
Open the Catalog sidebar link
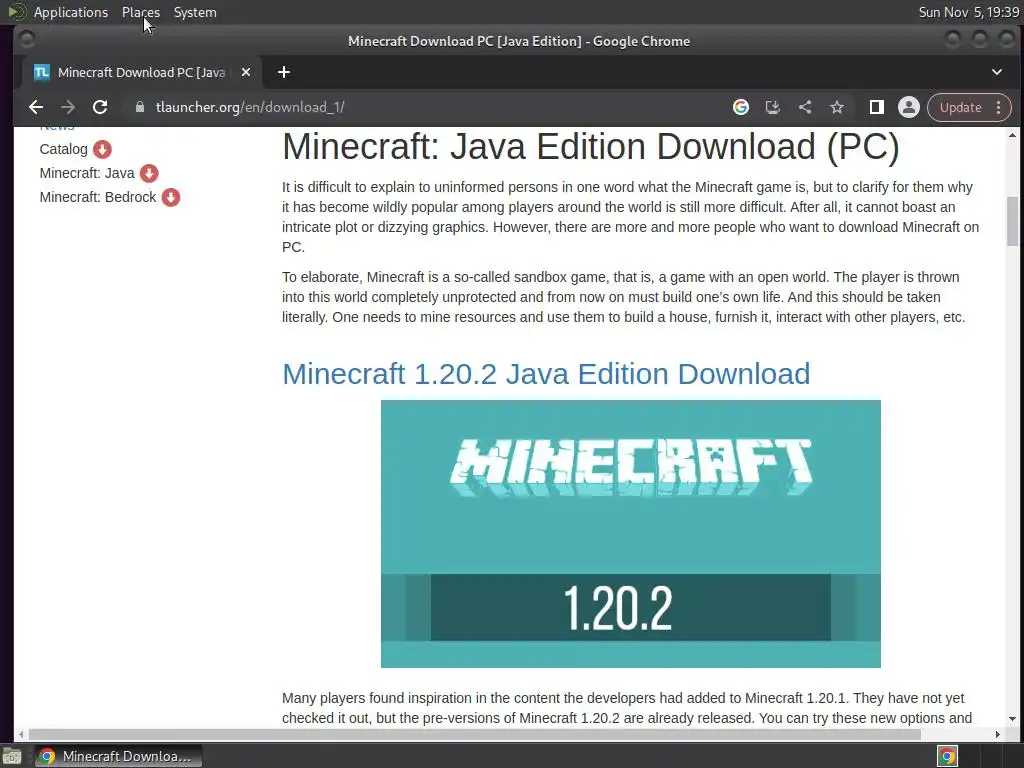63,150
